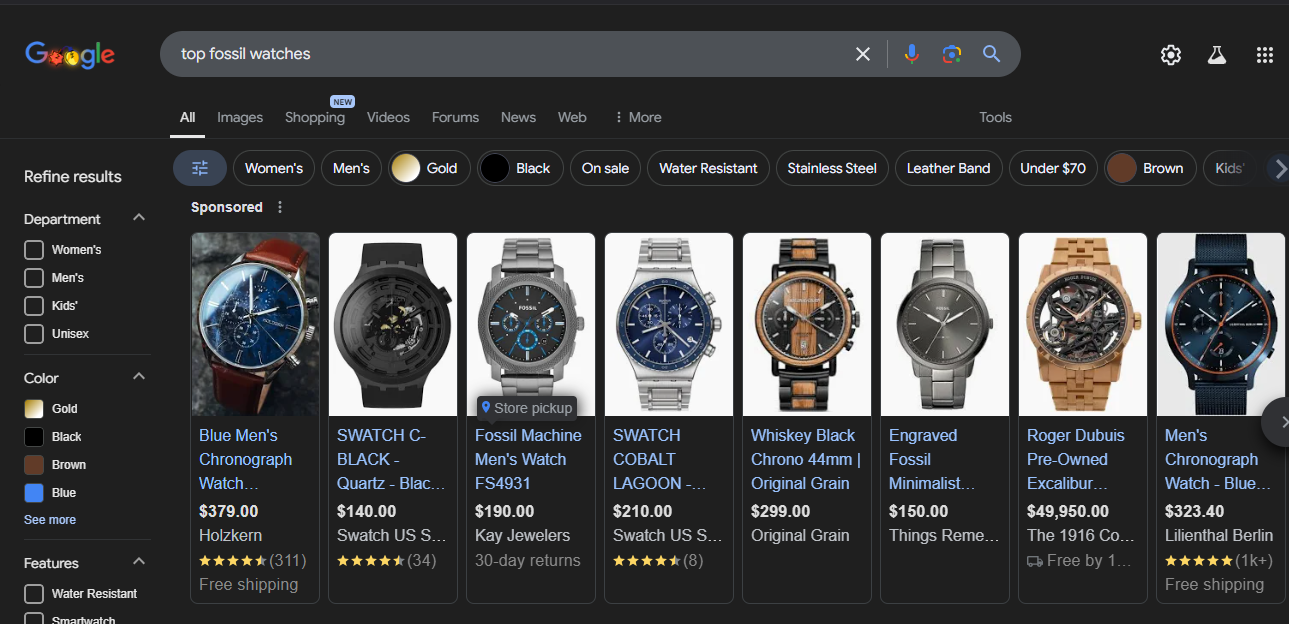Click into the search input field
Viewport: 1289px width, 624px height.
pos(510,54)
